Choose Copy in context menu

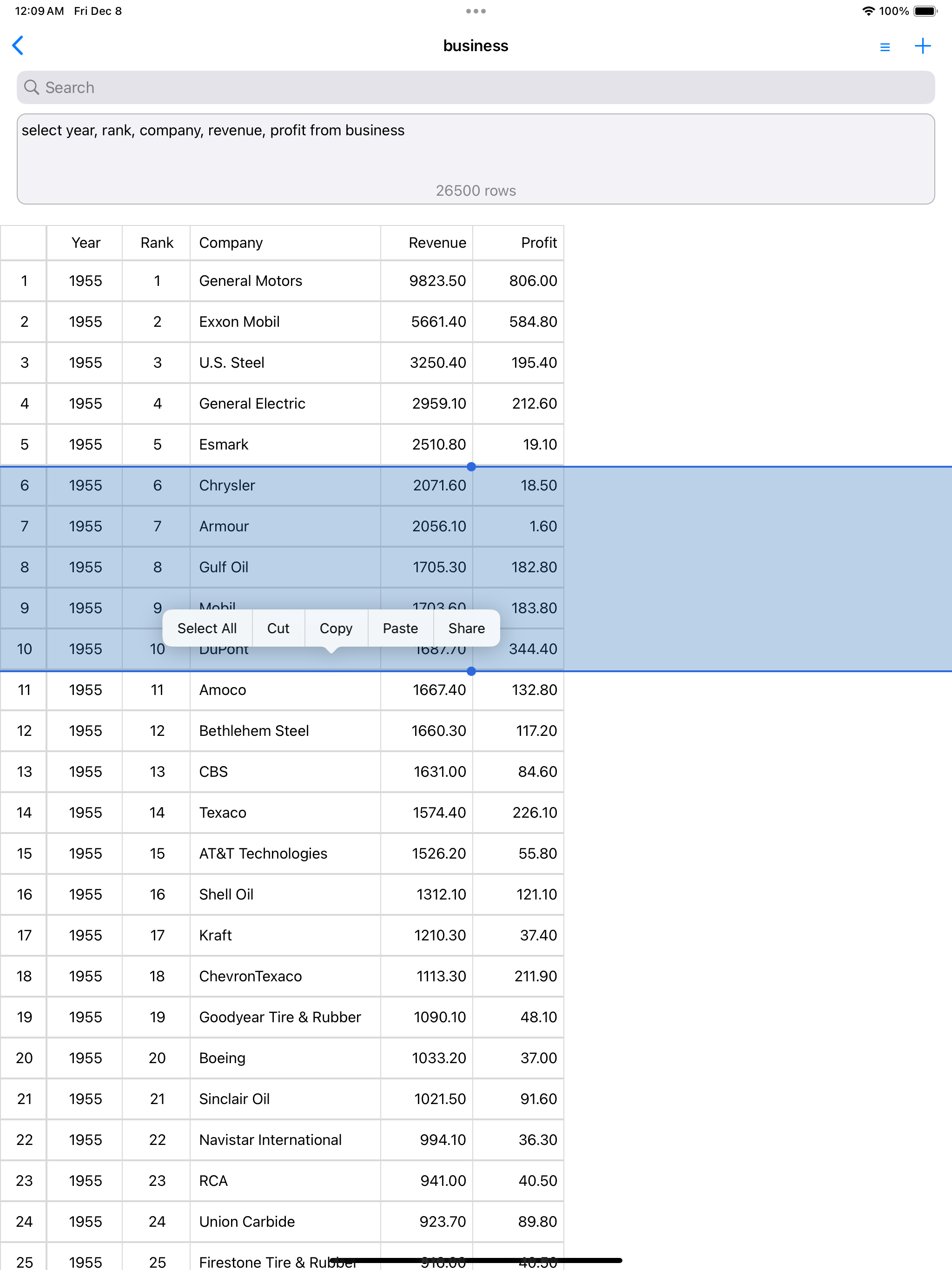(x=336, y=628)
